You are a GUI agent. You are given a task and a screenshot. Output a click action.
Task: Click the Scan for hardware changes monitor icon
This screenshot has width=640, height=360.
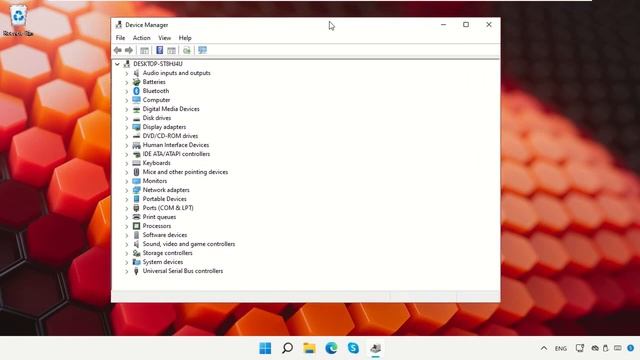(x=202, y=50)
